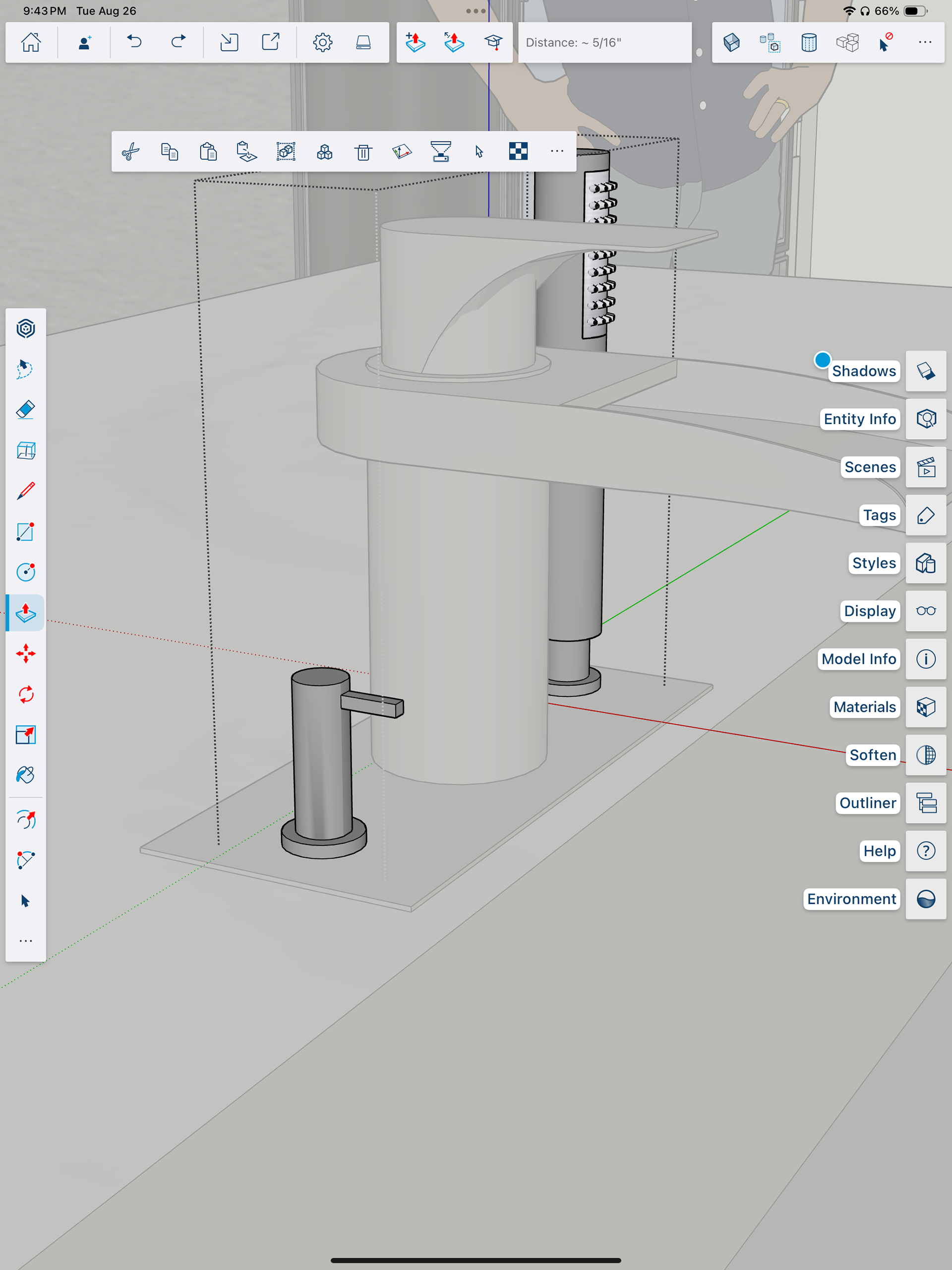
Task: Activate the Move tool with red arrows
Action: [x=26, y=653]
